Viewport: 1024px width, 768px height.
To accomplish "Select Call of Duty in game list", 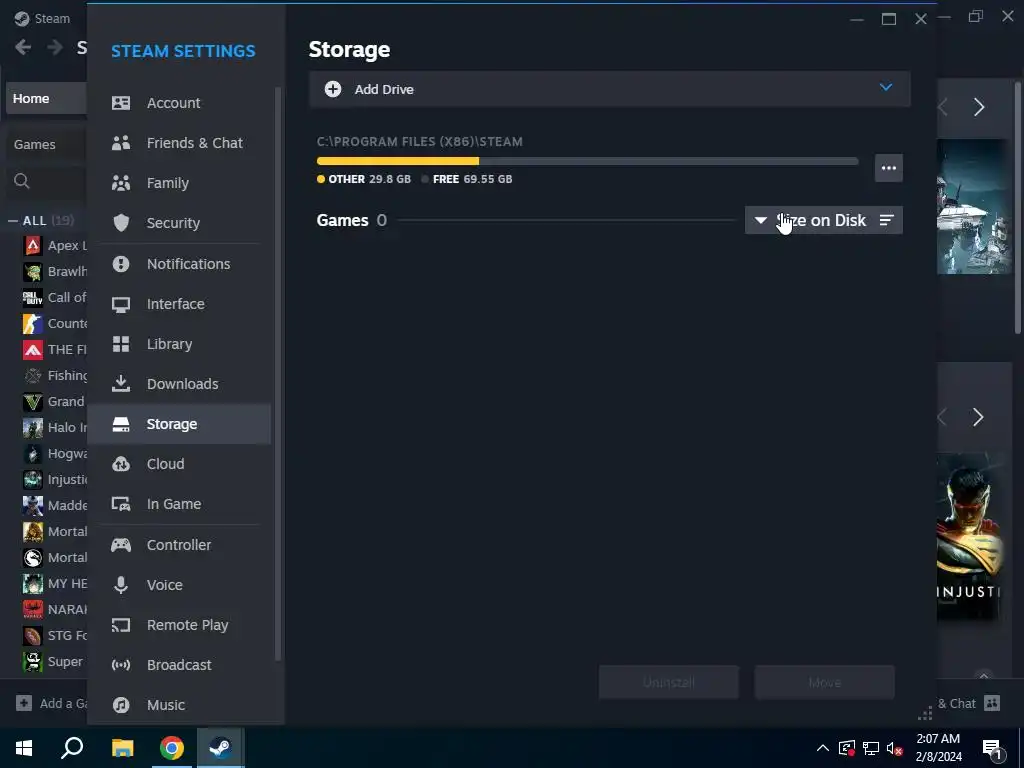I will pos(55,298).
